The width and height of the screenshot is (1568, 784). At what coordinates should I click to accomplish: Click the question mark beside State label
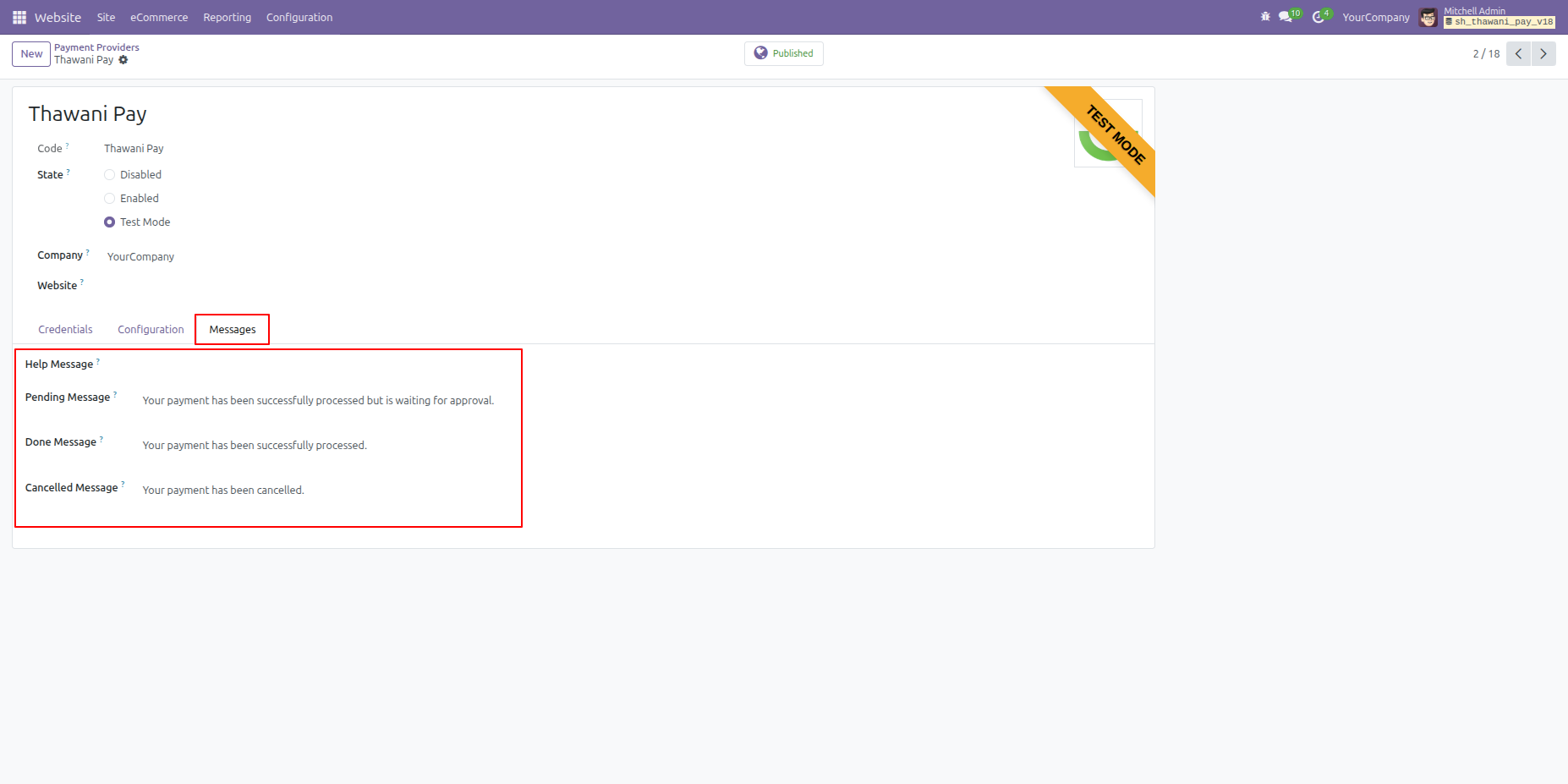(69, 172)
